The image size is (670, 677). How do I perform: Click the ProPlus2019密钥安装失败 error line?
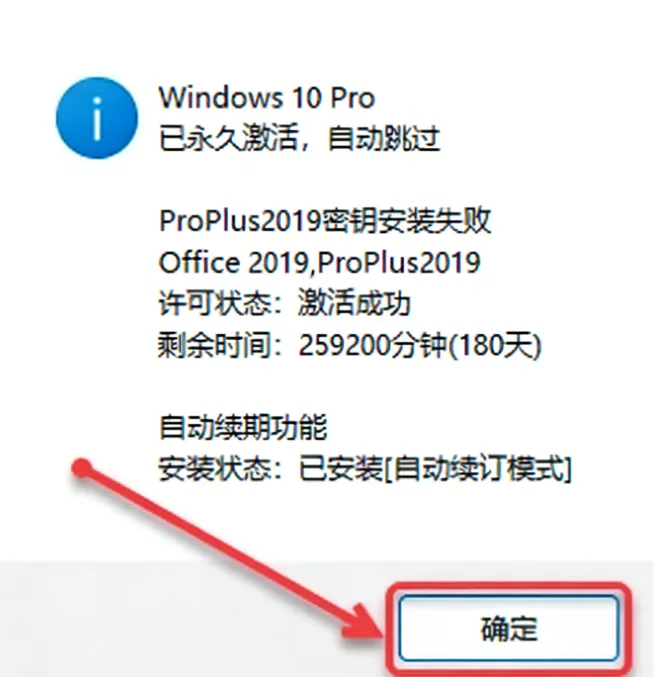(x=325, y=221)
